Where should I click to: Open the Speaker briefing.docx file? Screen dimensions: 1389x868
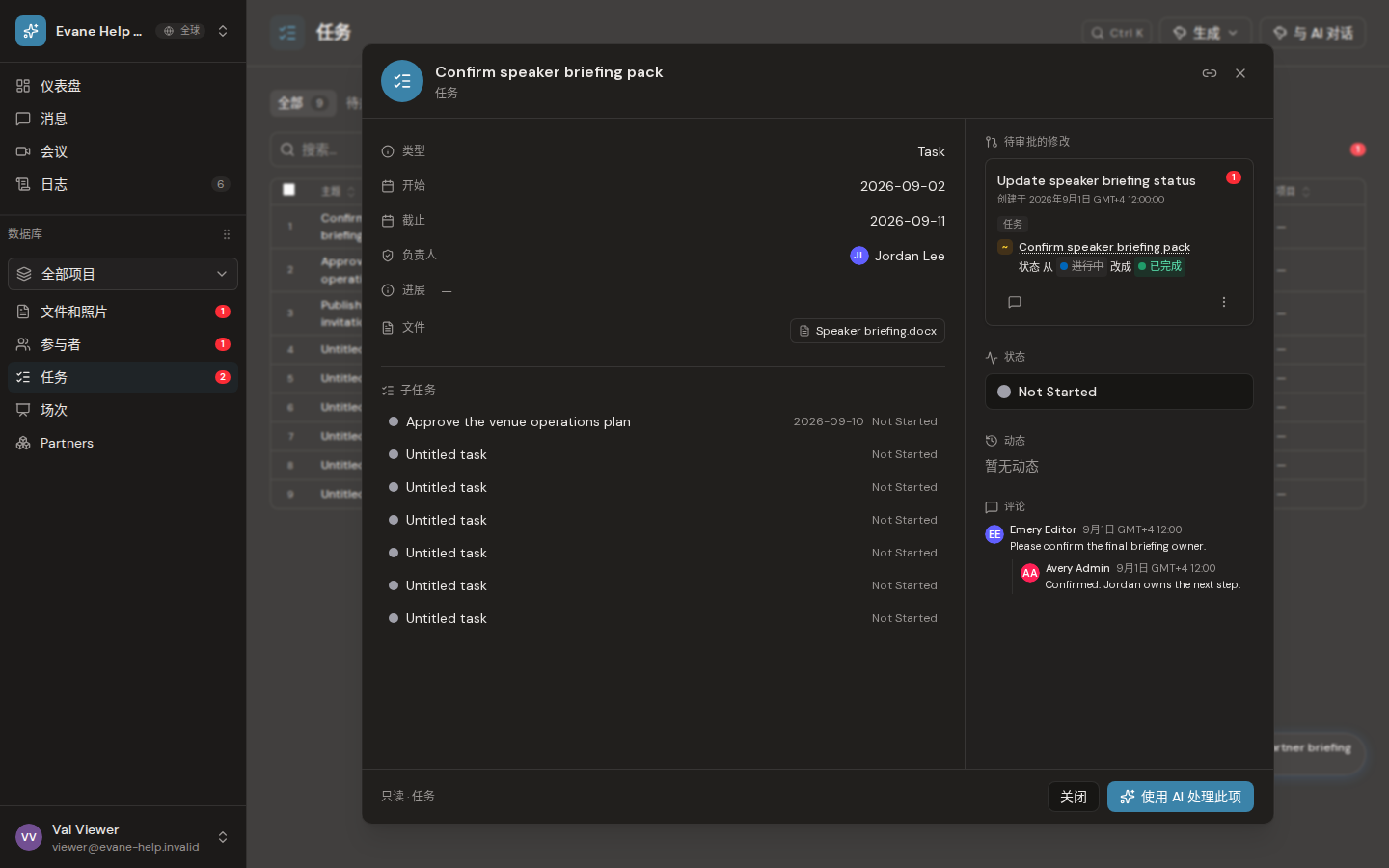(867, 331)
